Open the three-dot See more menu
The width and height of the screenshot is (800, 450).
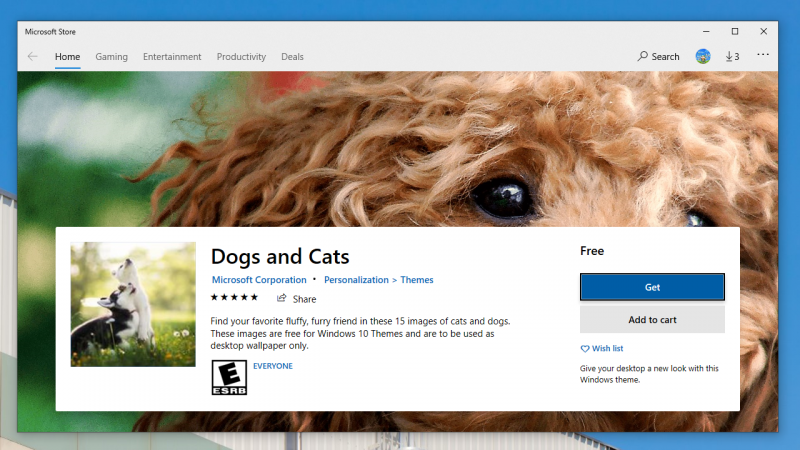pyautogui.click(x=763, y=55)
